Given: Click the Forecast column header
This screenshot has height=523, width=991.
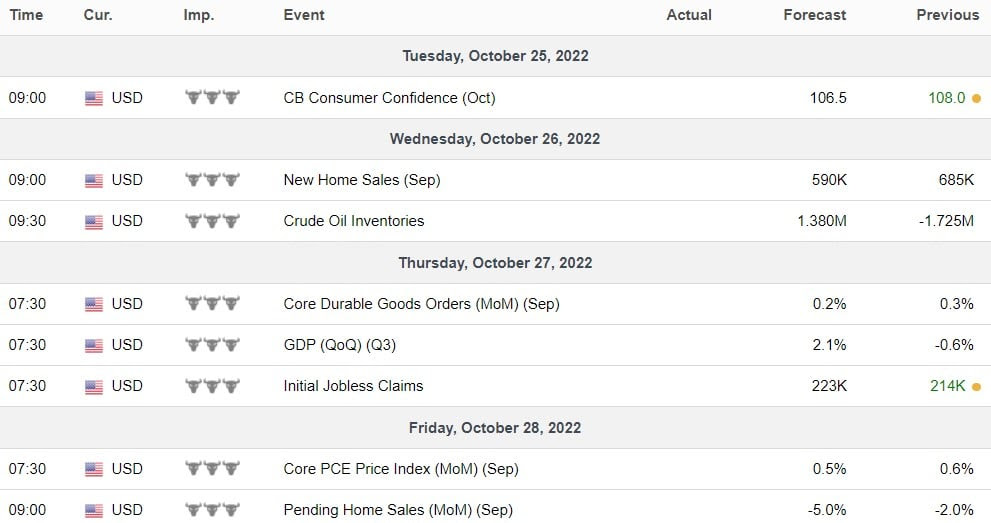Looking at the screenshot, I should tap(814, 15).
